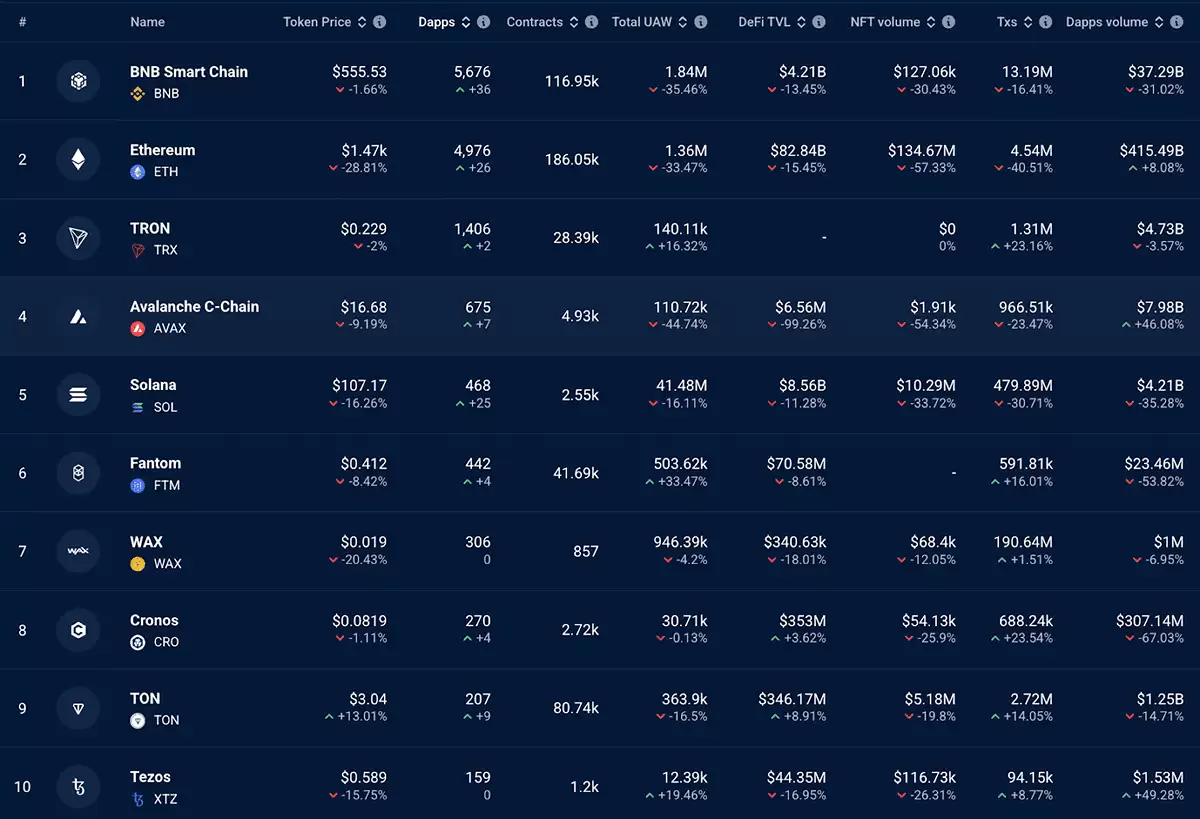
Task: Sort table by NFT volume arrows
Action: [x=931, y=22]
